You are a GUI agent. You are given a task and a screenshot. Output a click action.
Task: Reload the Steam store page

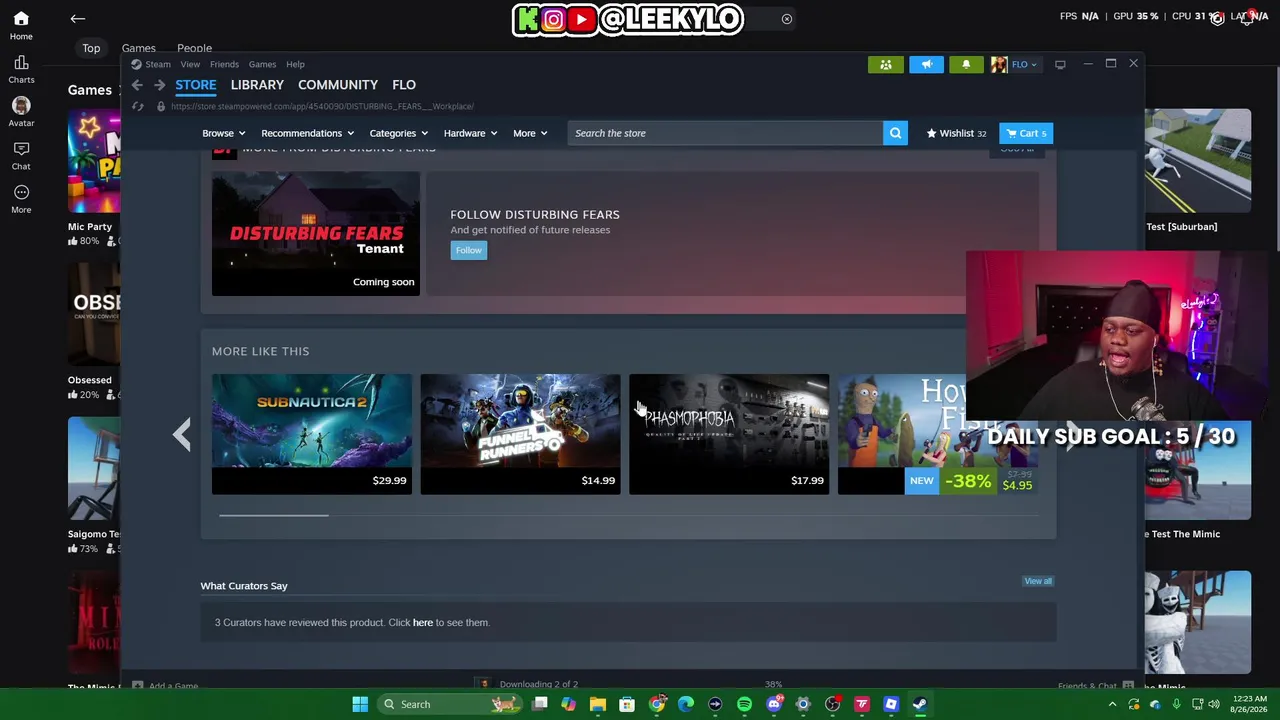(138, 106)
